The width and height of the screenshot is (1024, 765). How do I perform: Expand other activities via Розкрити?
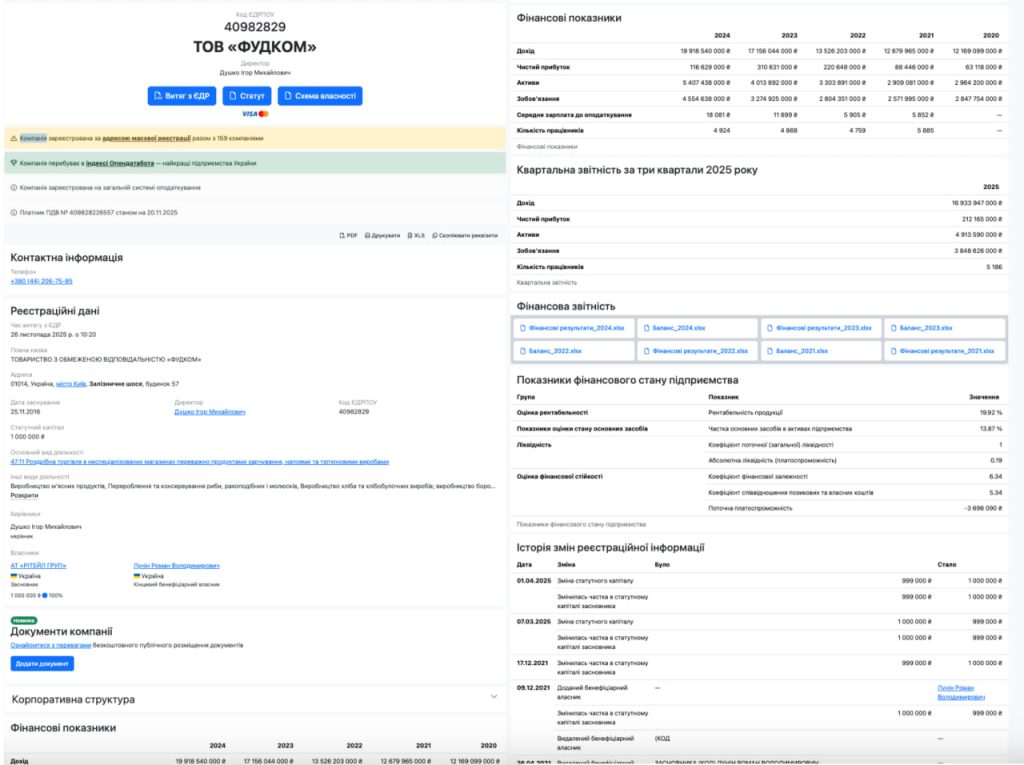[x=25, y=495]
